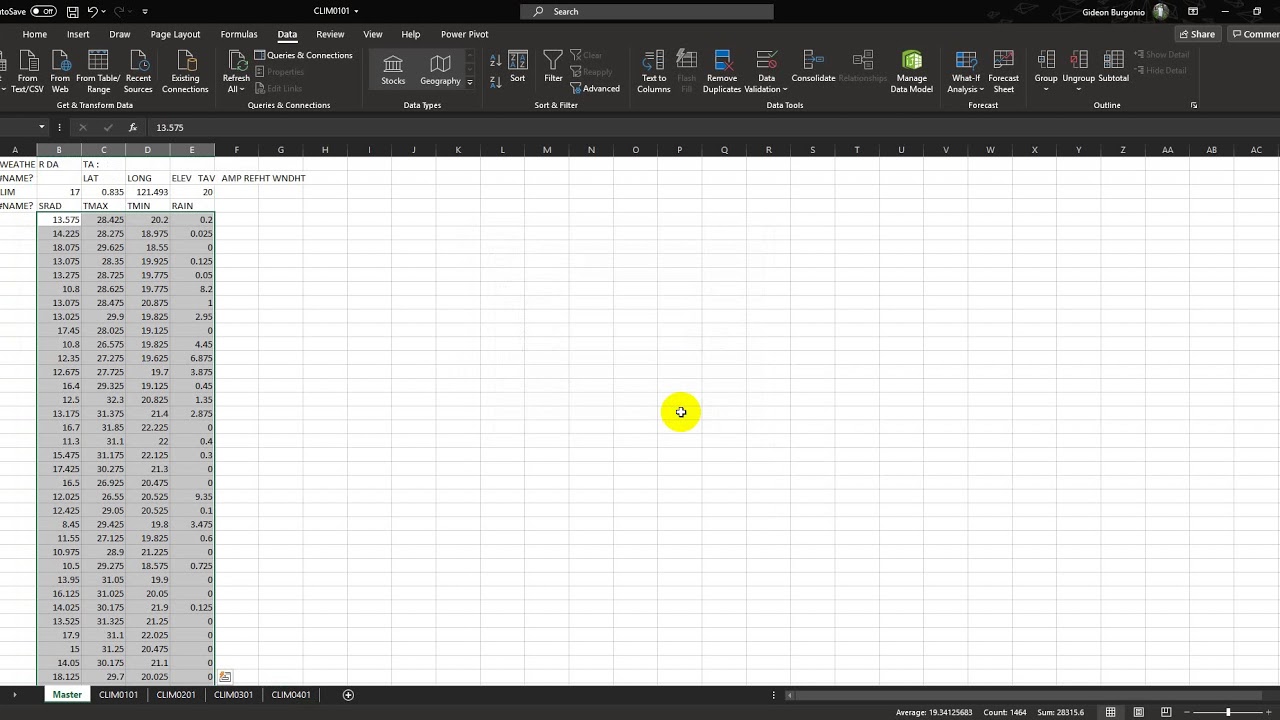The width and height of the screenshot is (1280, 720).
Task: Open Manage Data Model
Action: [x=911, y=72]
